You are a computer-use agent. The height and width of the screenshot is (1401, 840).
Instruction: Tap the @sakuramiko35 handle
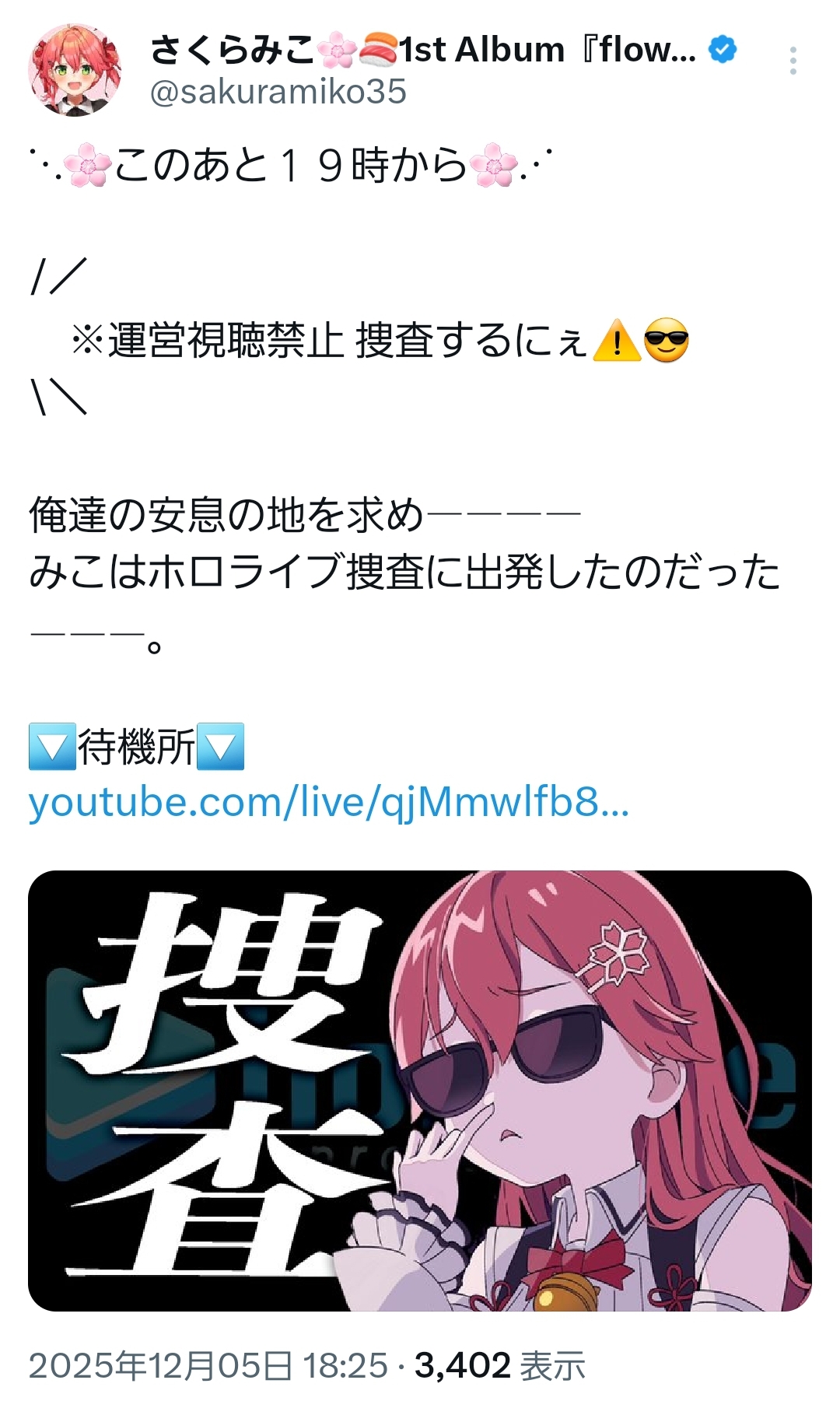coord(278,92)
